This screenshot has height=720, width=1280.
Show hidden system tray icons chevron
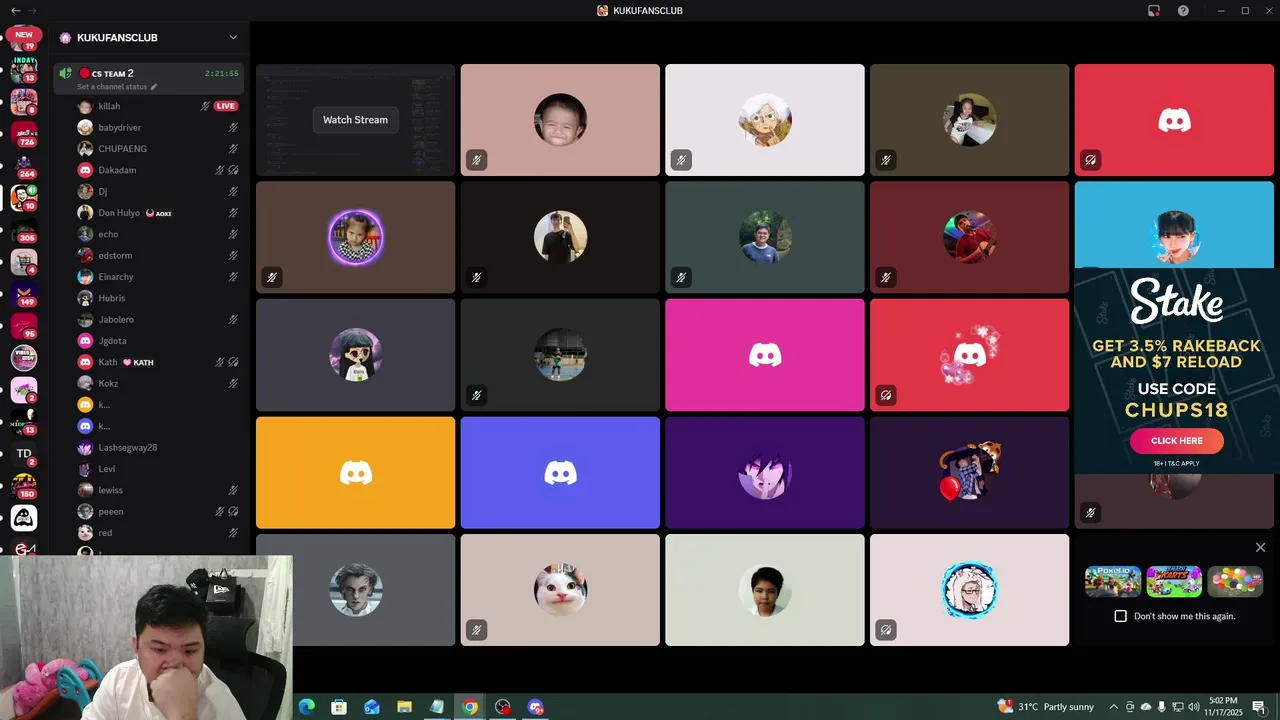pyautogui.click(x=1114, y=707)
